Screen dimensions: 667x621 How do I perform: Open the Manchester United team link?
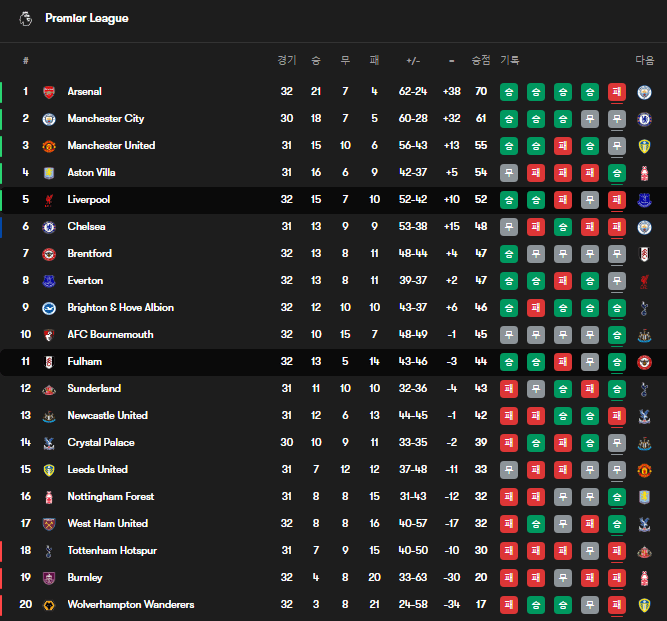[111, 146]
